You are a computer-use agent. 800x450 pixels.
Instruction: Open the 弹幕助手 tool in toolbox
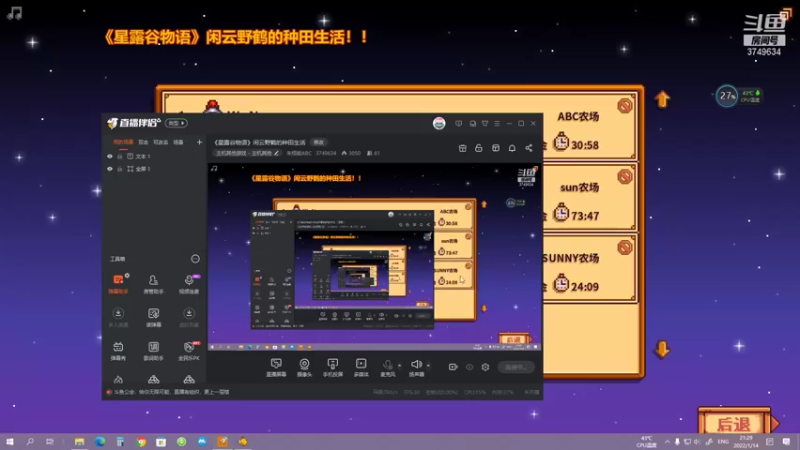click(x=118, y=284)
